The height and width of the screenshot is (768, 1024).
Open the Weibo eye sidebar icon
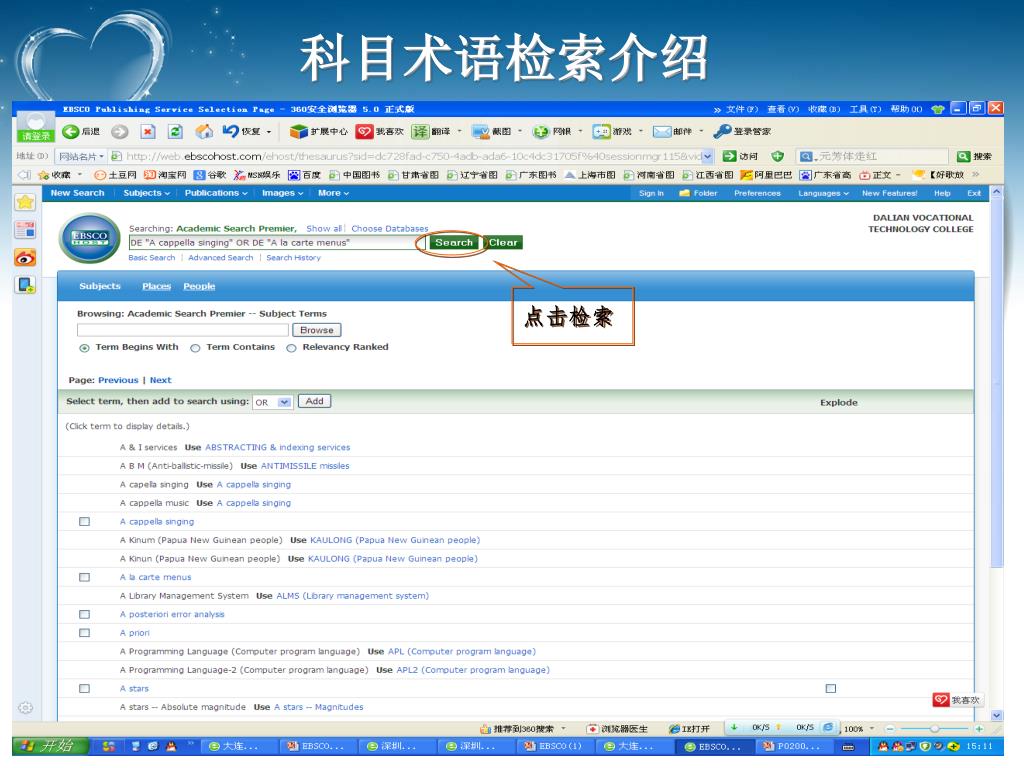click(25, 257)
